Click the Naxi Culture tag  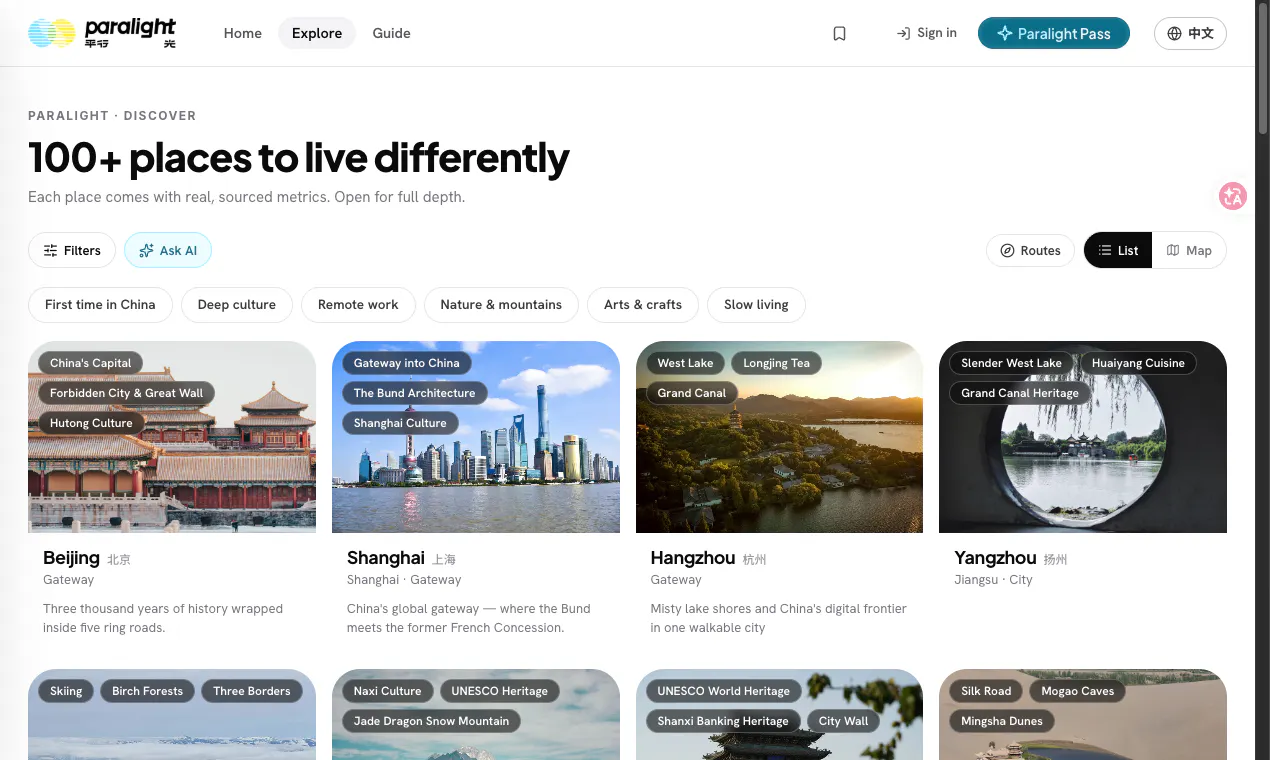388,691
